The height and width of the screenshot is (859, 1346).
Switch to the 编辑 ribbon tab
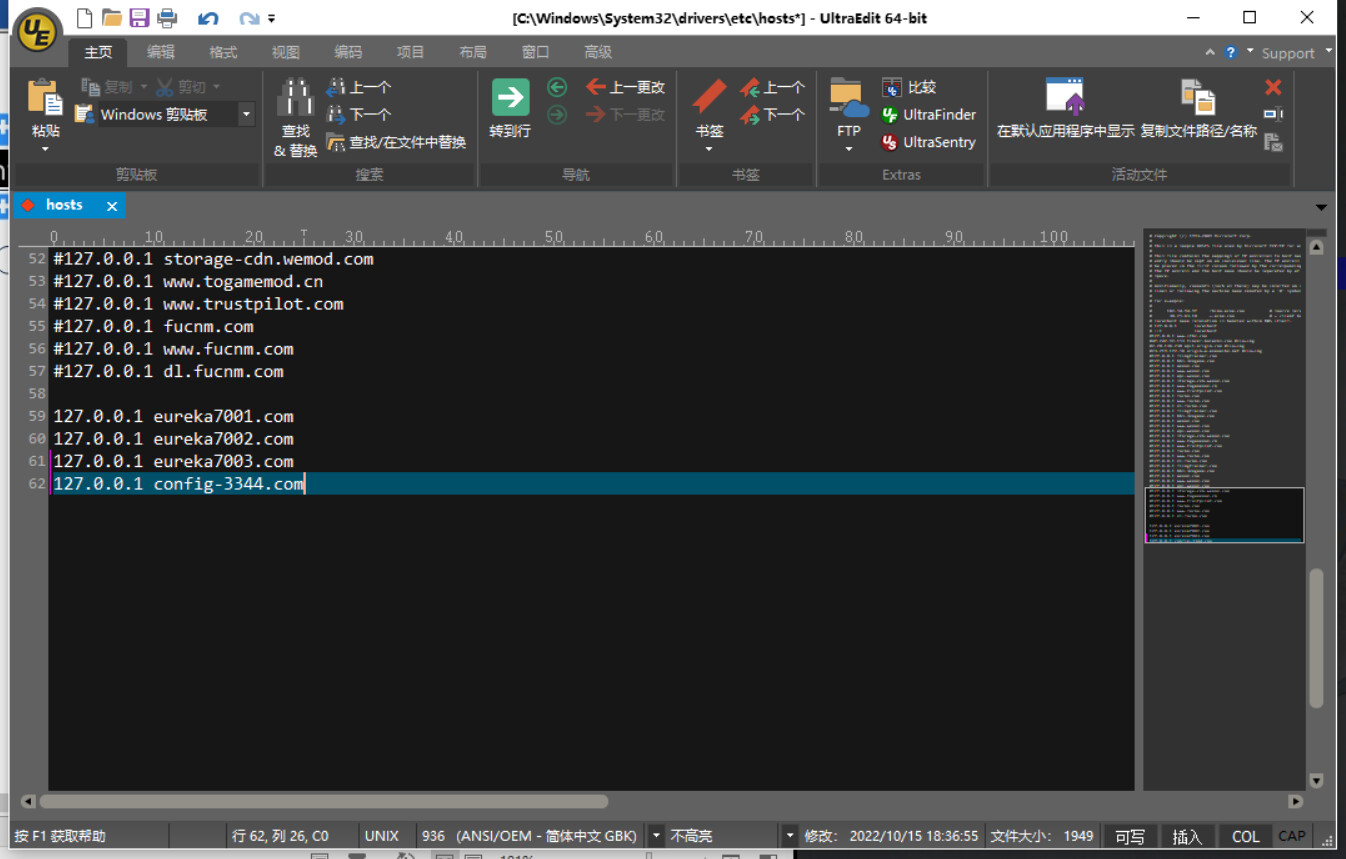click(160, 52)
